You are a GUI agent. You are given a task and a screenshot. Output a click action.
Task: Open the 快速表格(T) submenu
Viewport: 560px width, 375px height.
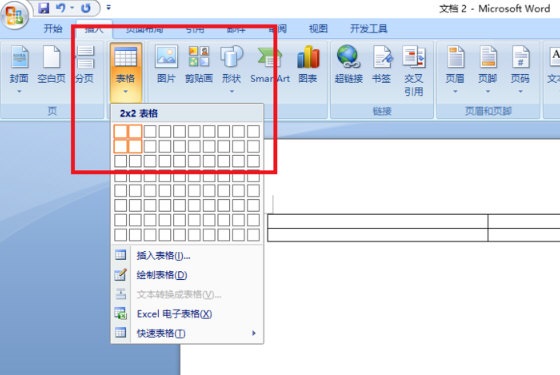click(x=187, y=333)
